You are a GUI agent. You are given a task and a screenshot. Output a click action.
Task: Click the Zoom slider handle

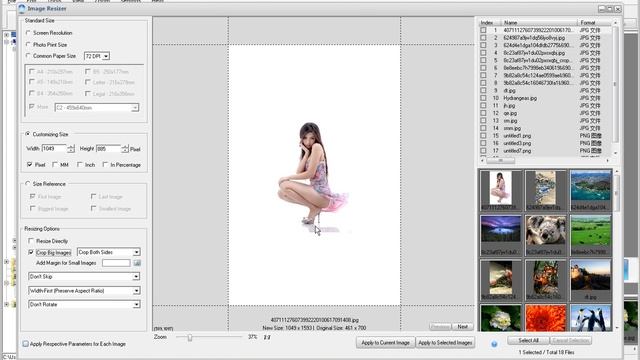(190, 337)
